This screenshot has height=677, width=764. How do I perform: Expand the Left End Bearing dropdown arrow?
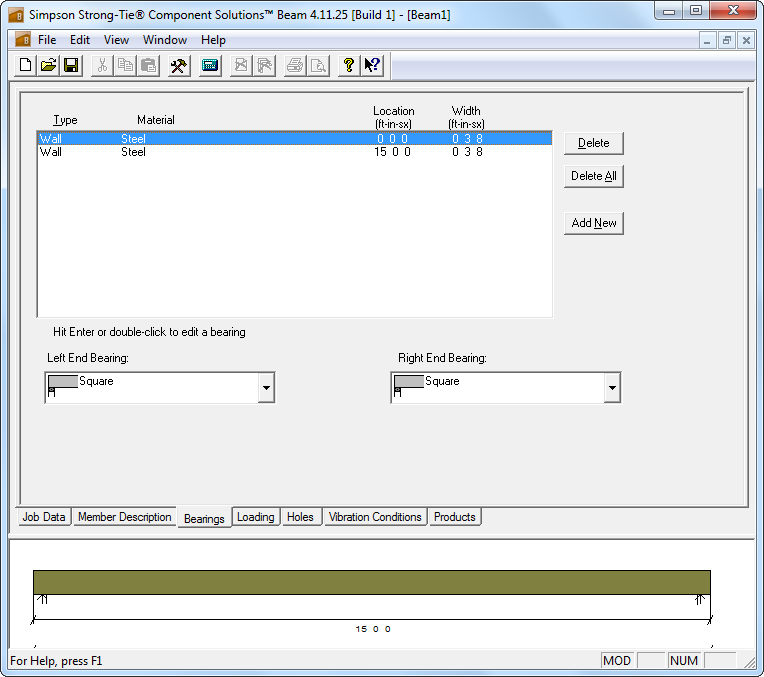(266, 388)
